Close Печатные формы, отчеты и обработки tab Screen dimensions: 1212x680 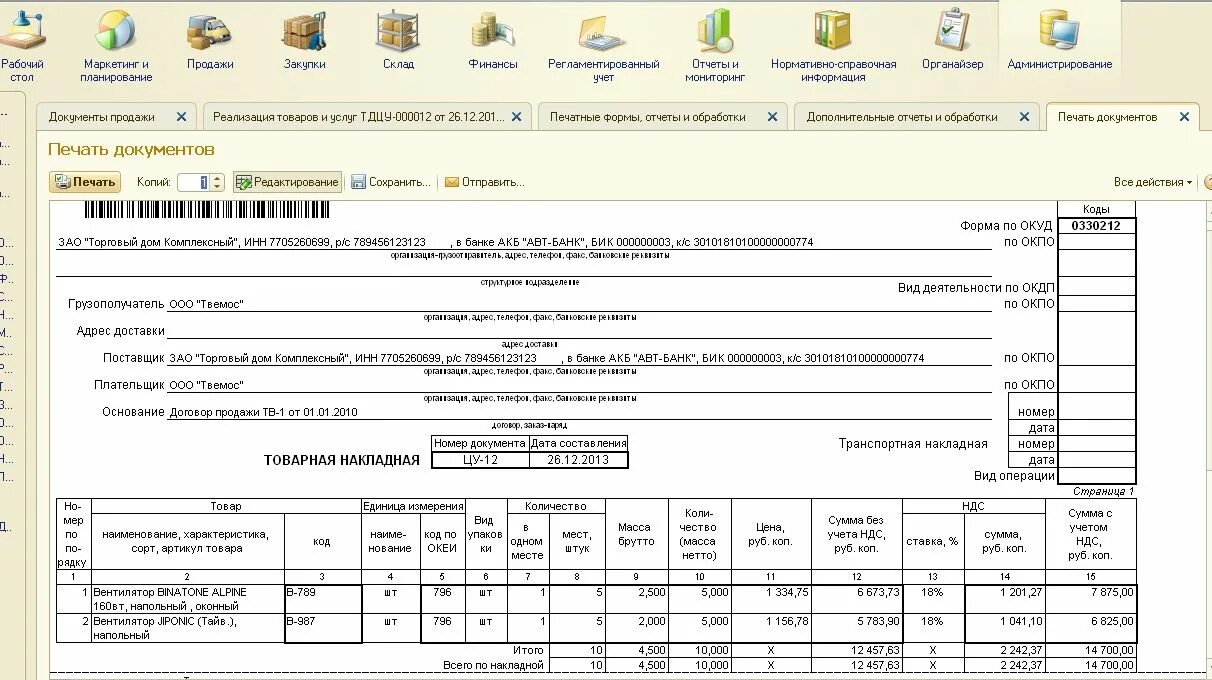click(773, 117)
